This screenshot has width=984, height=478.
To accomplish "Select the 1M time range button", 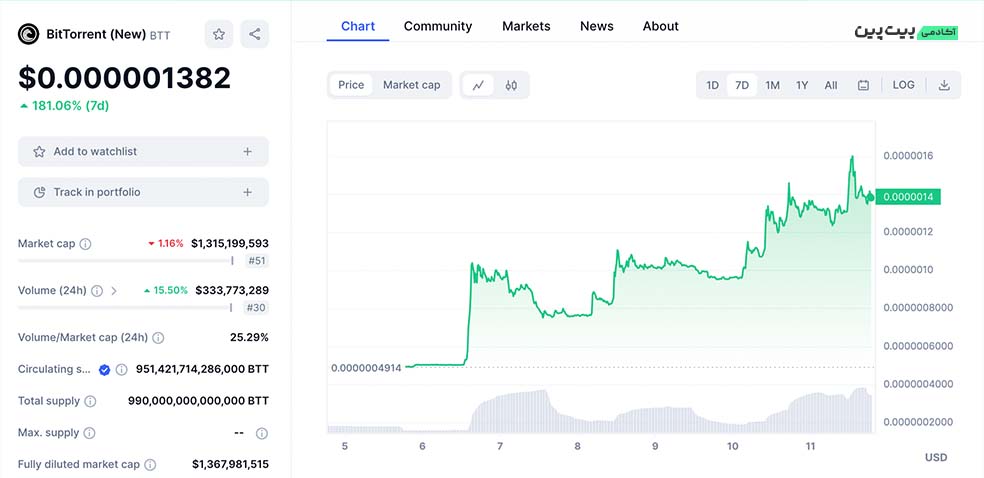I will tap(772, 85).
